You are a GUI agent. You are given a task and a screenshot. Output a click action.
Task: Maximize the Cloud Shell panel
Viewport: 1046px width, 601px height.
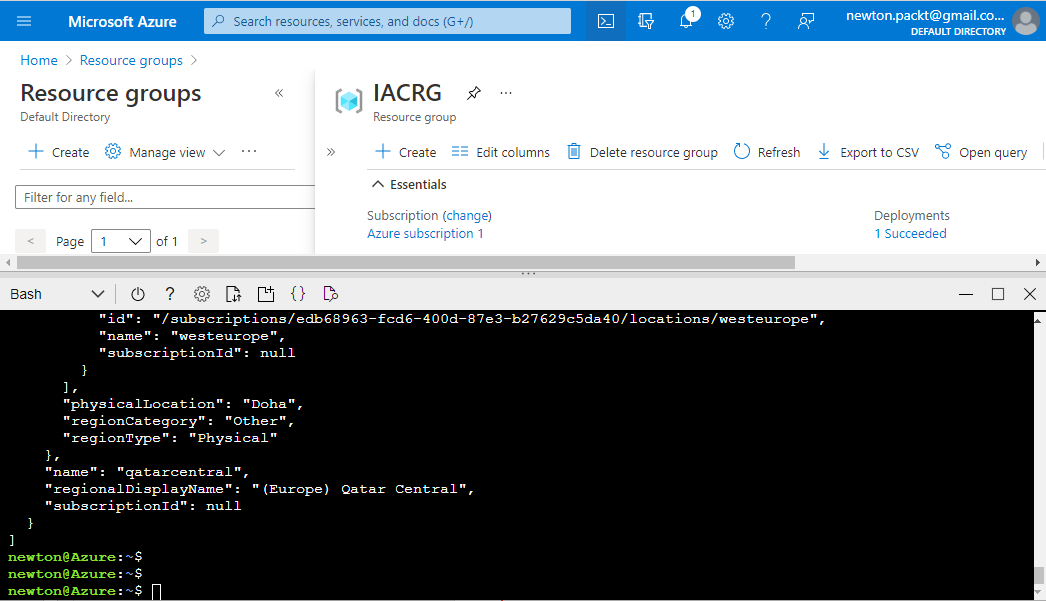tap(998, 294)
